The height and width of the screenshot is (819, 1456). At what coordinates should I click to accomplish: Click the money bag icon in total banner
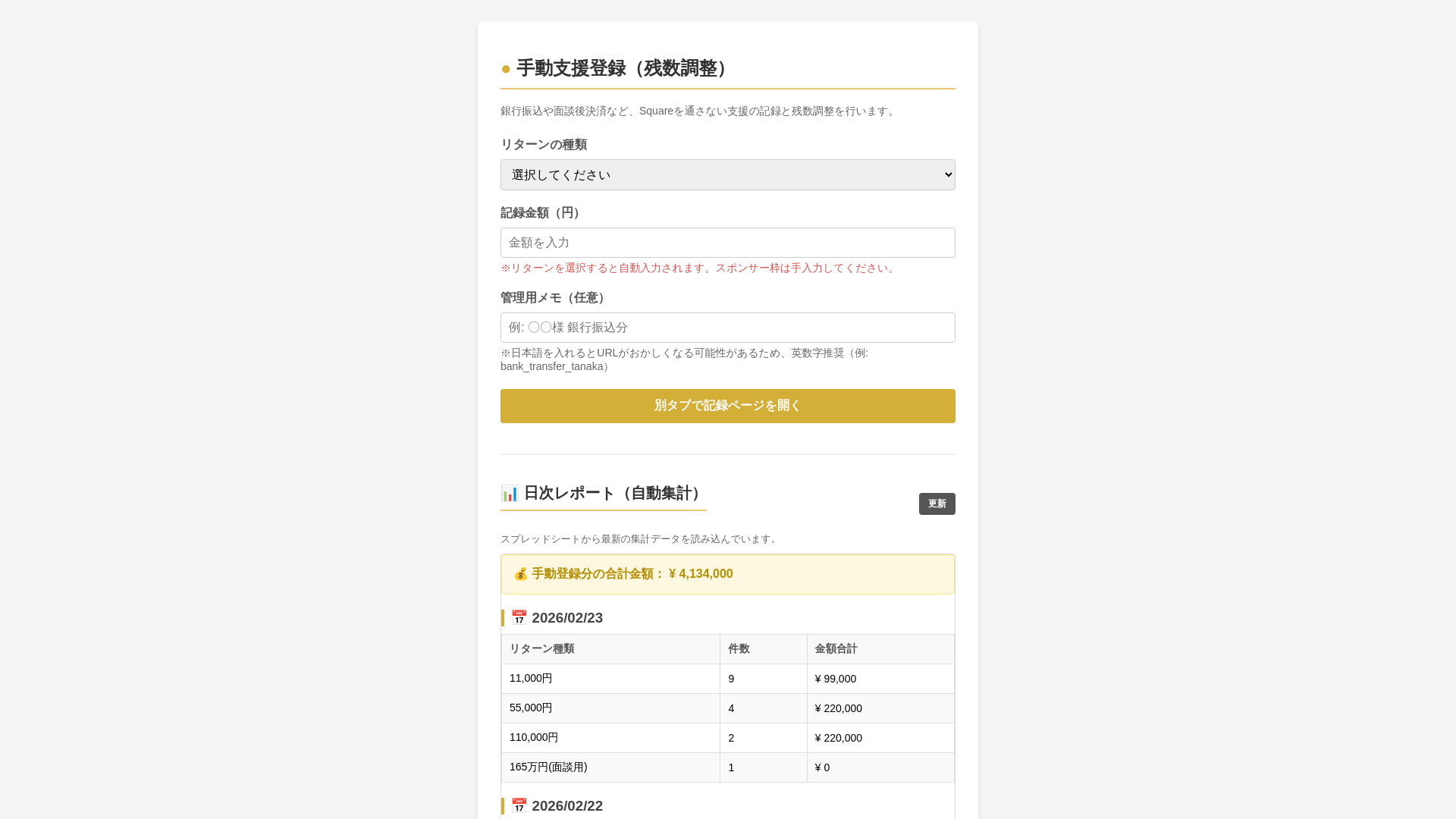(520, 574)
